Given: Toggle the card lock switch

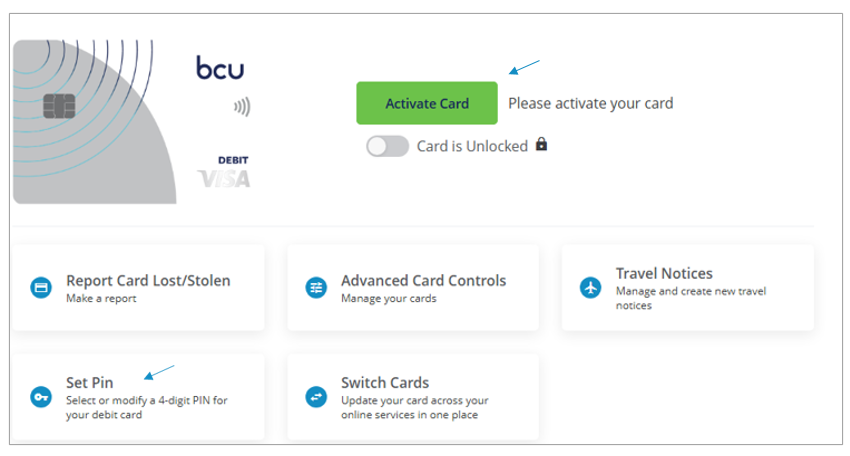Looking at the screenshot, I should tap(387, 146).
